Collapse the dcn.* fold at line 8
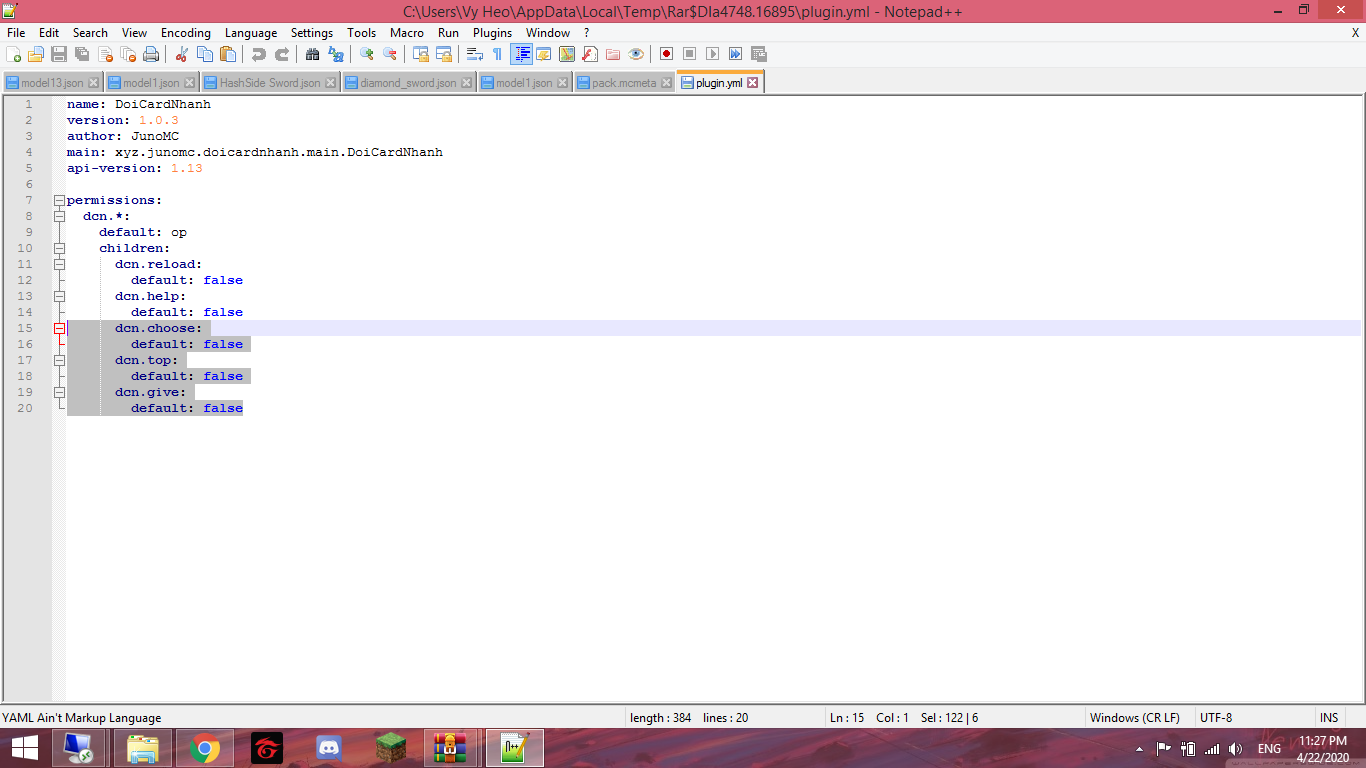The width and height of the screenshot is (1366, 768). click(59, 216)
